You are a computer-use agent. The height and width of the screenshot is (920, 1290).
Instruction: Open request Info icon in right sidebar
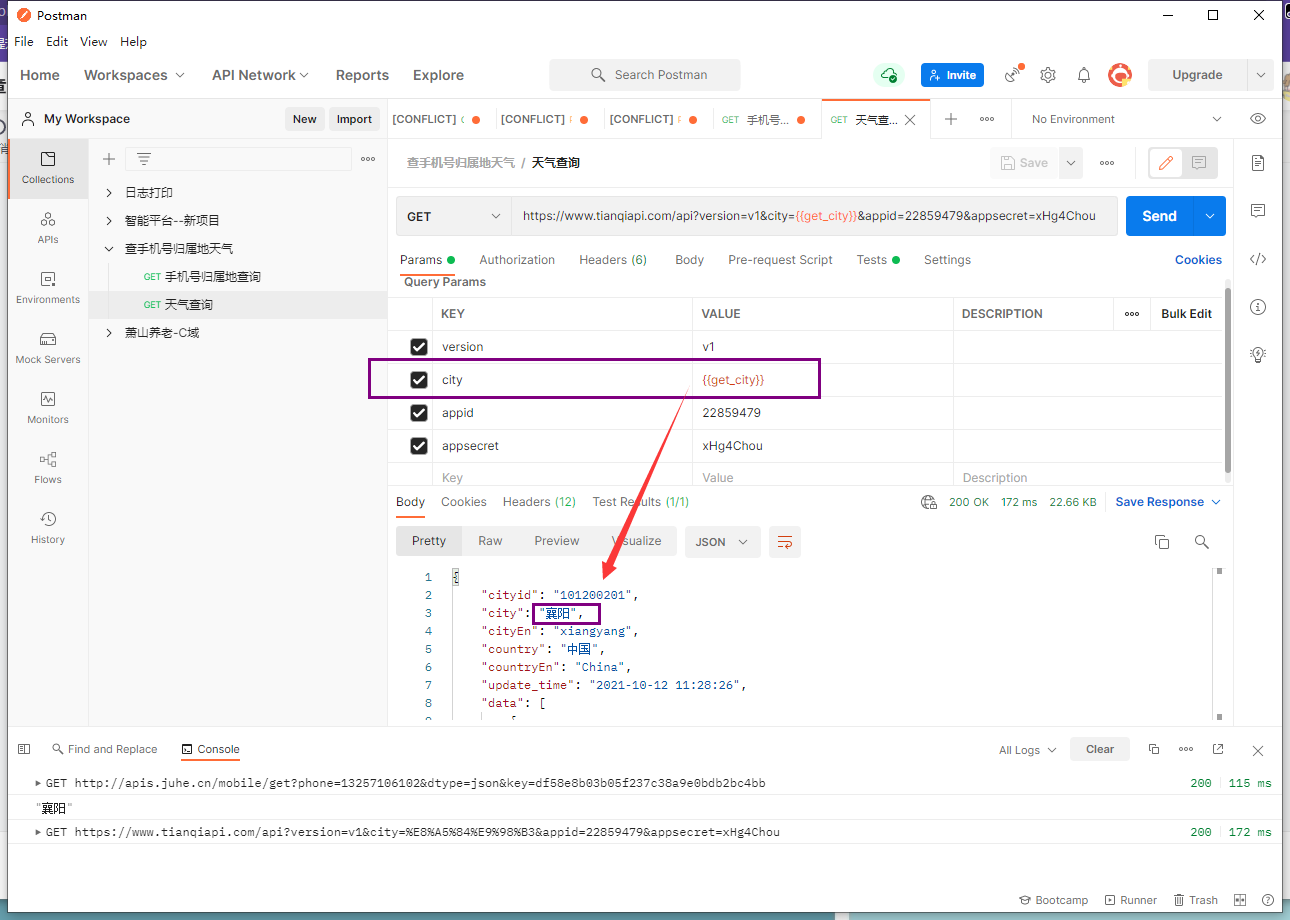click(x=1258, y=307)
